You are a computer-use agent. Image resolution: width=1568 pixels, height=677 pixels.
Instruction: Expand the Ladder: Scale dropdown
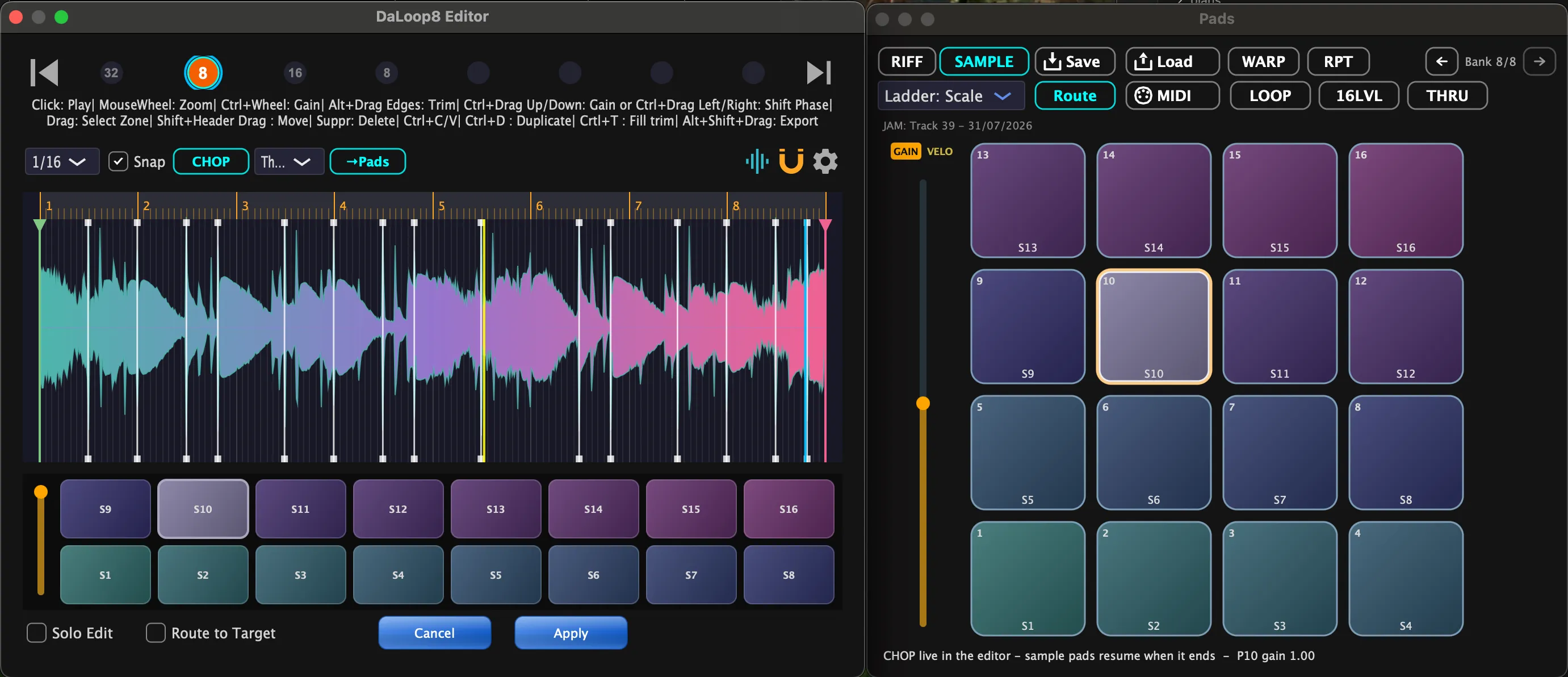coord(951,95)
